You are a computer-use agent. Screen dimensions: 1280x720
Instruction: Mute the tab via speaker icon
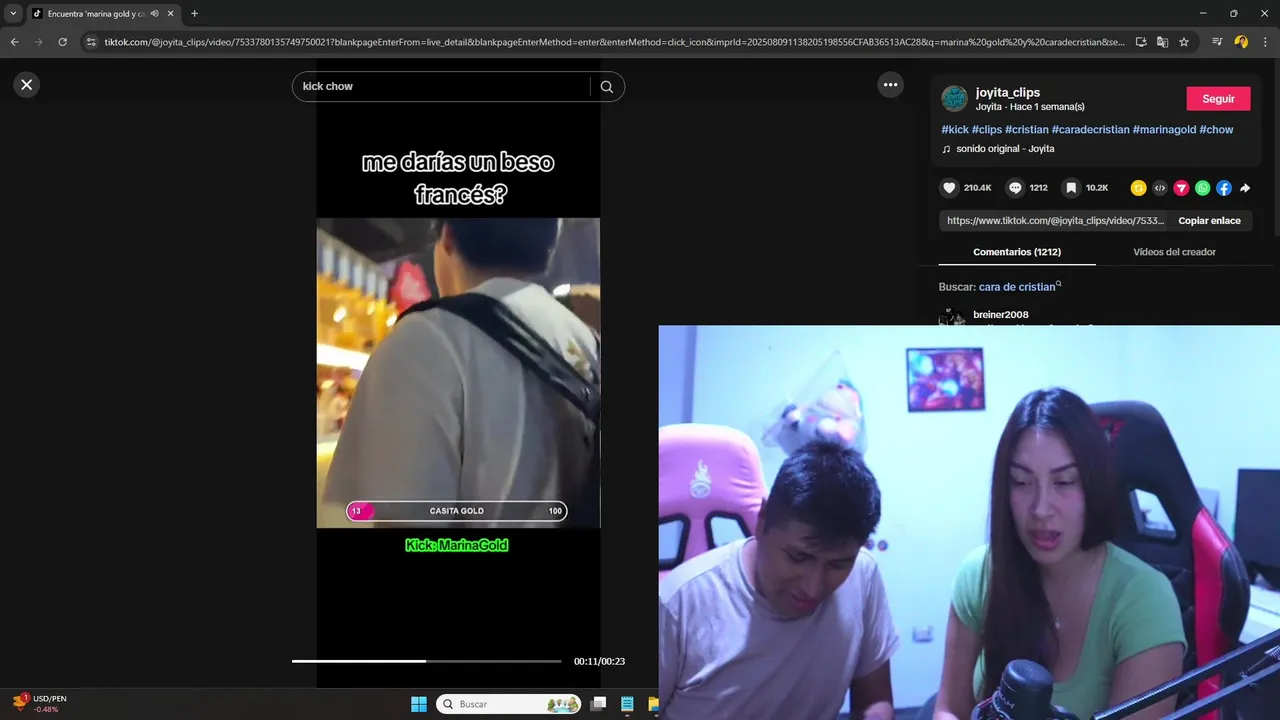coord(154,14)
